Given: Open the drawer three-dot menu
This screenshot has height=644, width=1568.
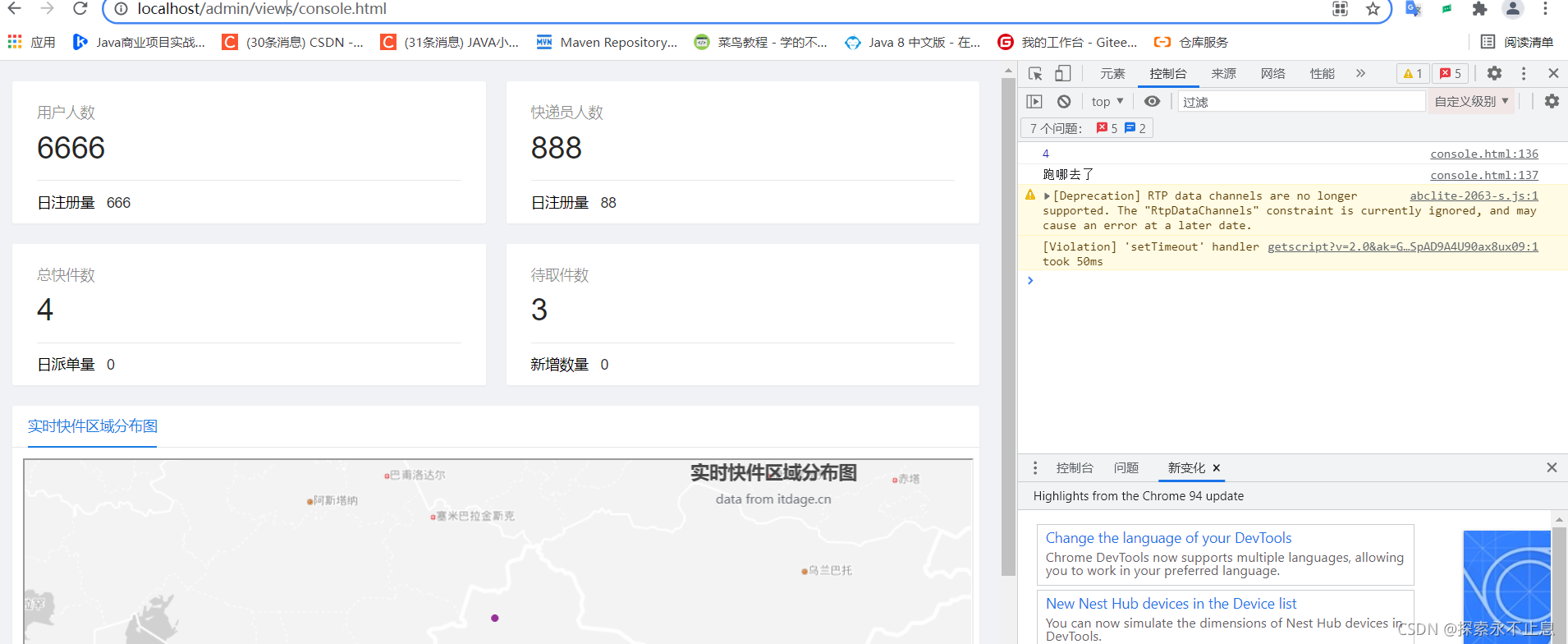Looking at the screenshot, I should tap(1035, 467).
